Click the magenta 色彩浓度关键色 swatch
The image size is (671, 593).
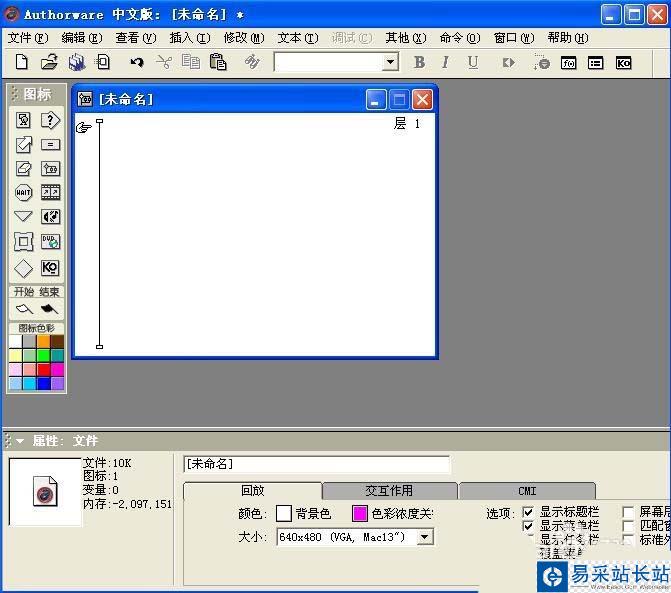coord(359,513)
